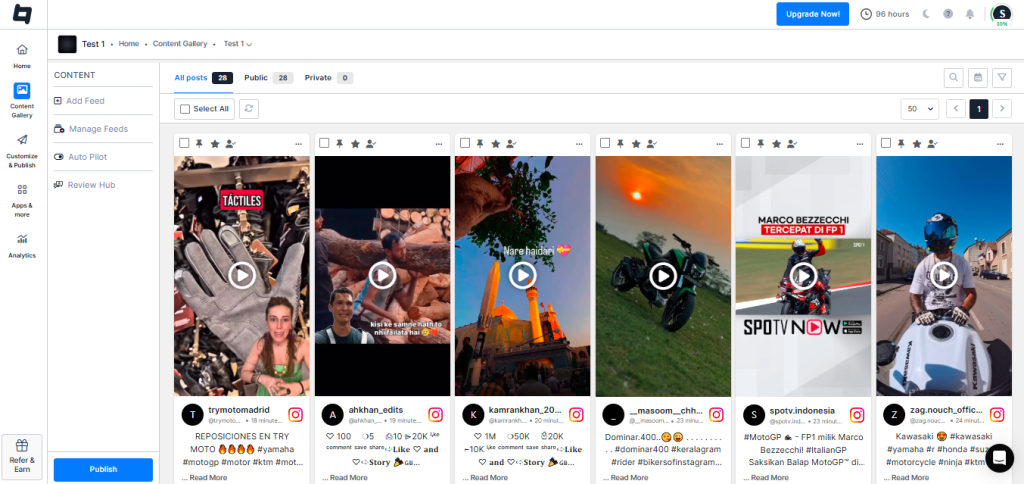Click the Test 1 workspace thumbnail
Screen dimensions: 1024x484
(x=67, y=44)
